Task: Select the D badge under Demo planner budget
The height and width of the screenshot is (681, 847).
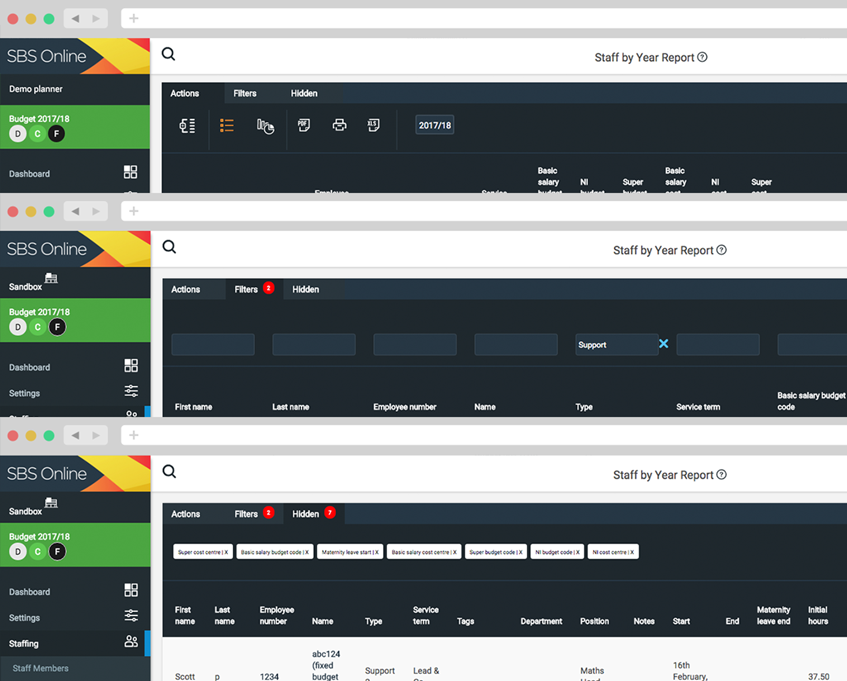Action: pyautogui.click(x=18, y=134)
